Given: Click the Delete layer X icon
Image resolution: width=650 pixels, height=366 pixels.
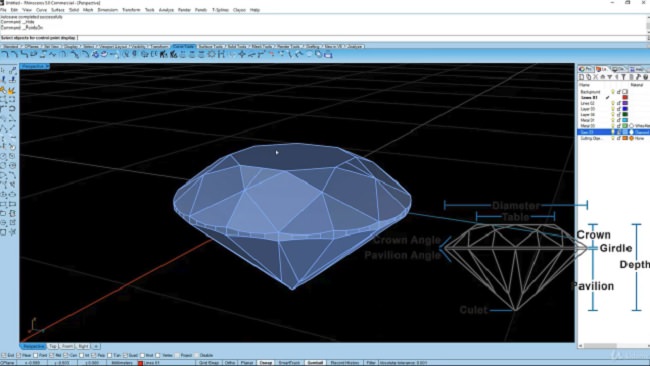Looking at the screenshot, I should click(x=595, y=77).
